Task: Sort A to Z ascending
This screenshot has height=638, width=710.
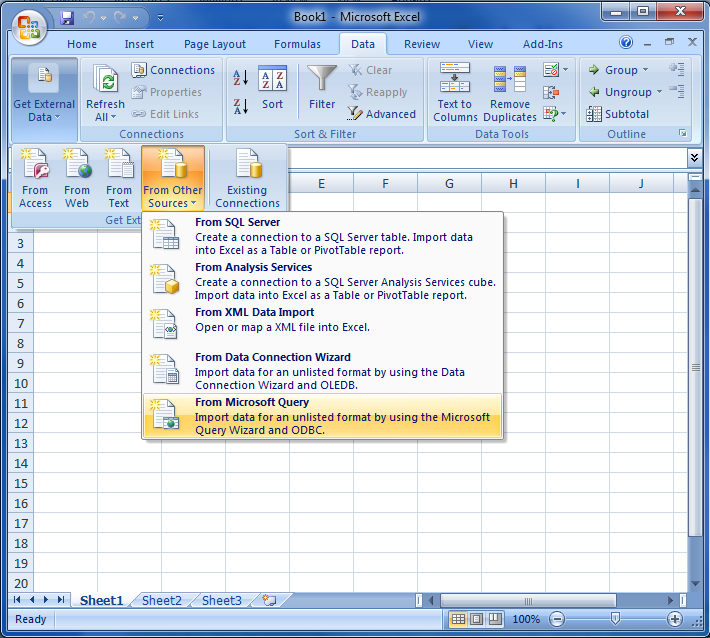Action: (x=240, y=78)
